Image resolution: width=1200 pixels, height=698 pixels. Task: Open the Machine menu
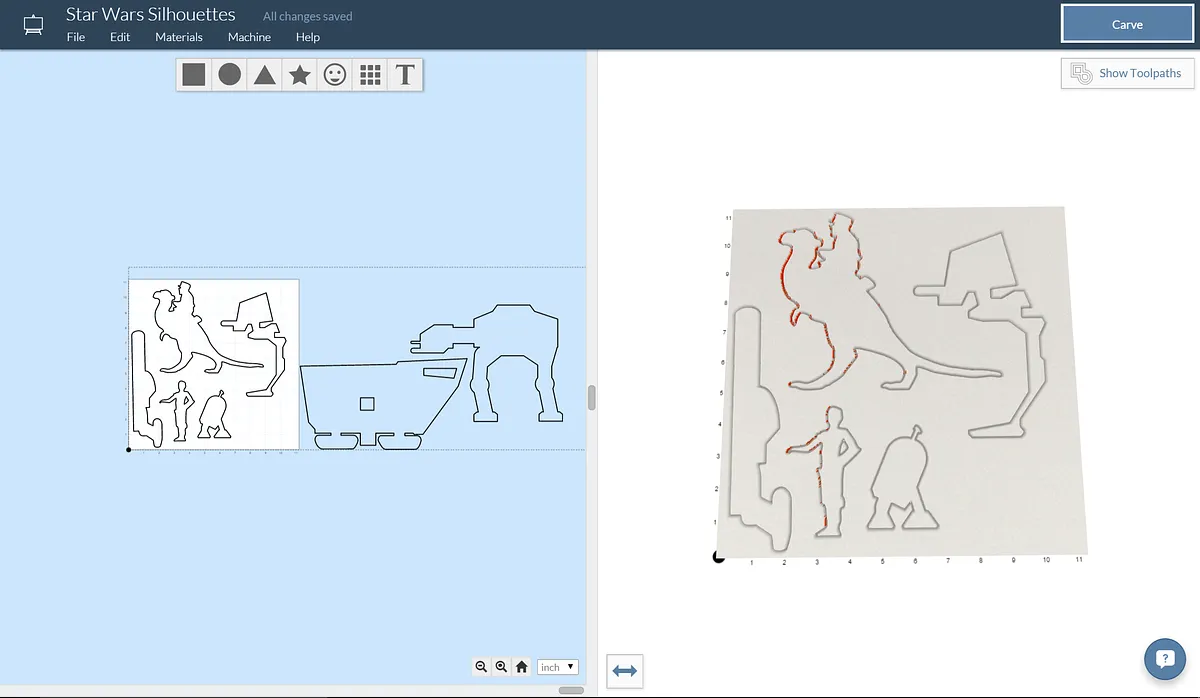click(249, 37)
